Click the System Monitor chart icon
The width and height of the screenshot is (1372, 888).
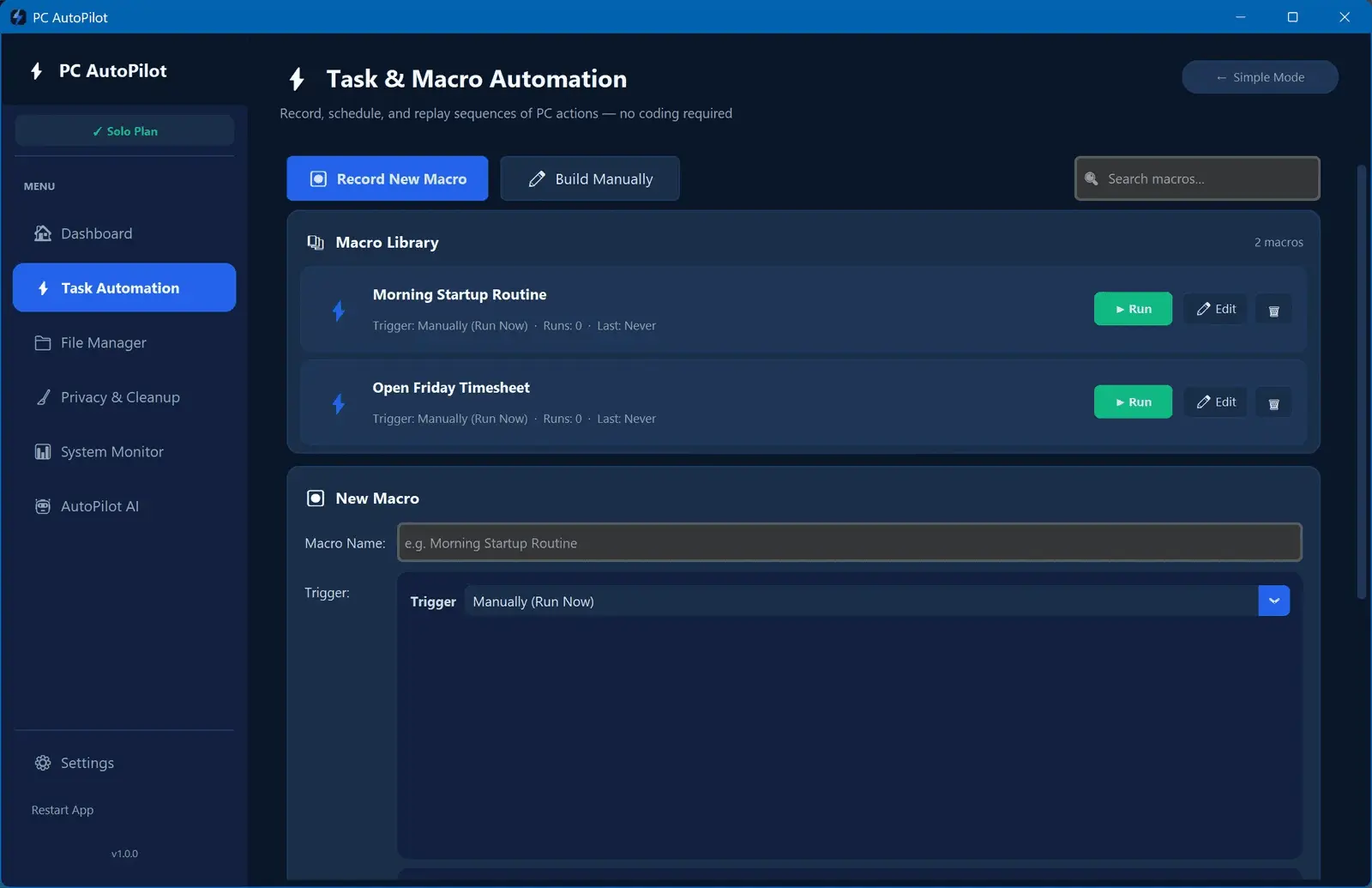click(x=43, y=451)
